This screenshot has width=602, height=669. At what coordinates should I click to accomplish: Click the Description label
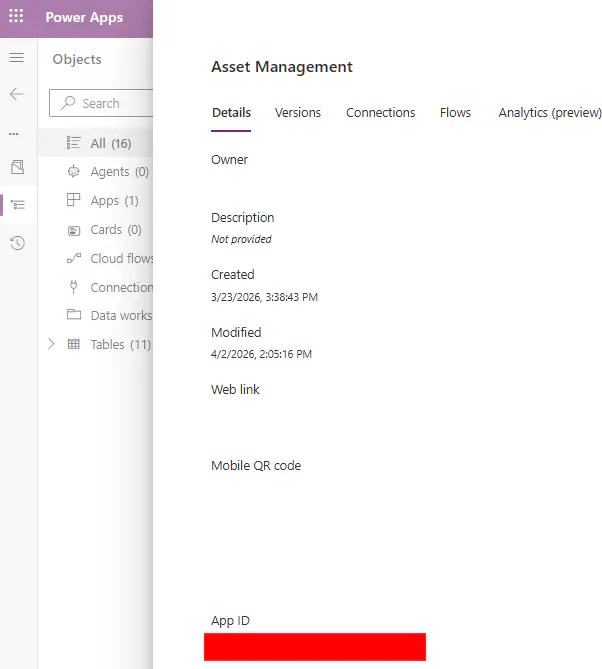(x=242, y=218)
